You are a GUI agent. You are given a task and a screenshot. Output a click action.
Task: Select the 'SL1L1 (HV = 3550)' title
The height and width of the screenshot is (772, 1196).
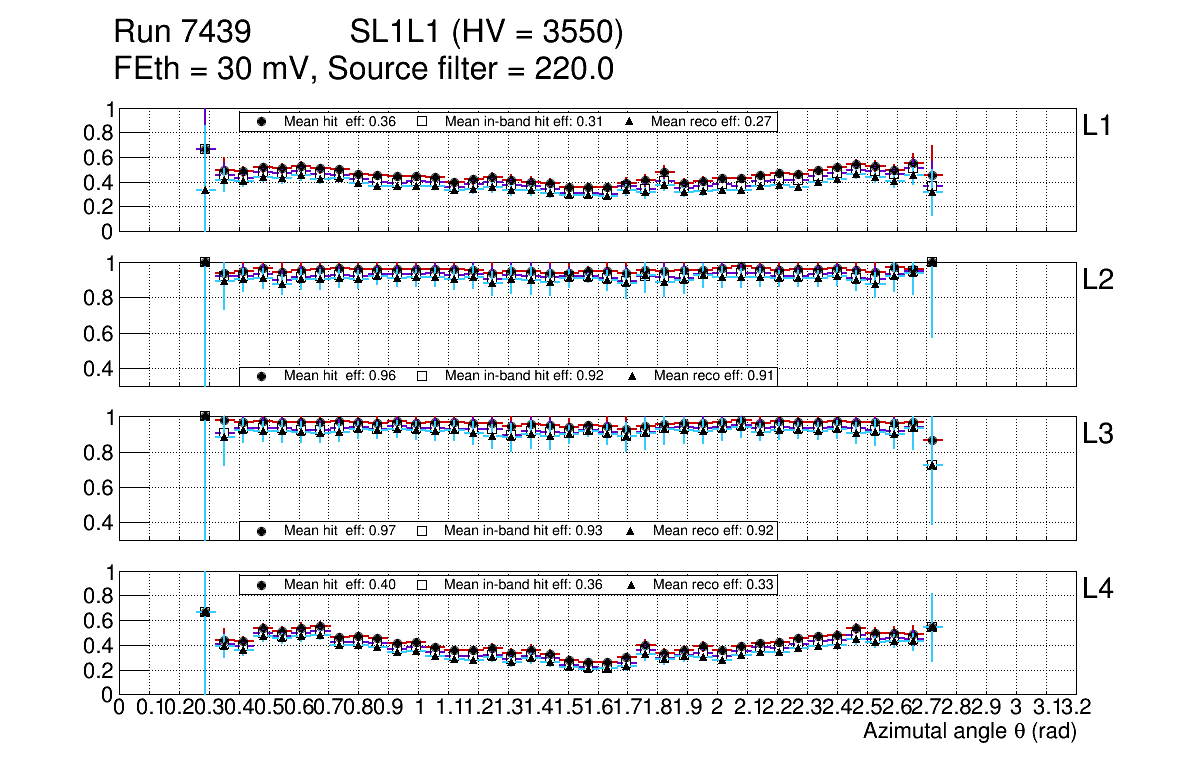(486, 33)
